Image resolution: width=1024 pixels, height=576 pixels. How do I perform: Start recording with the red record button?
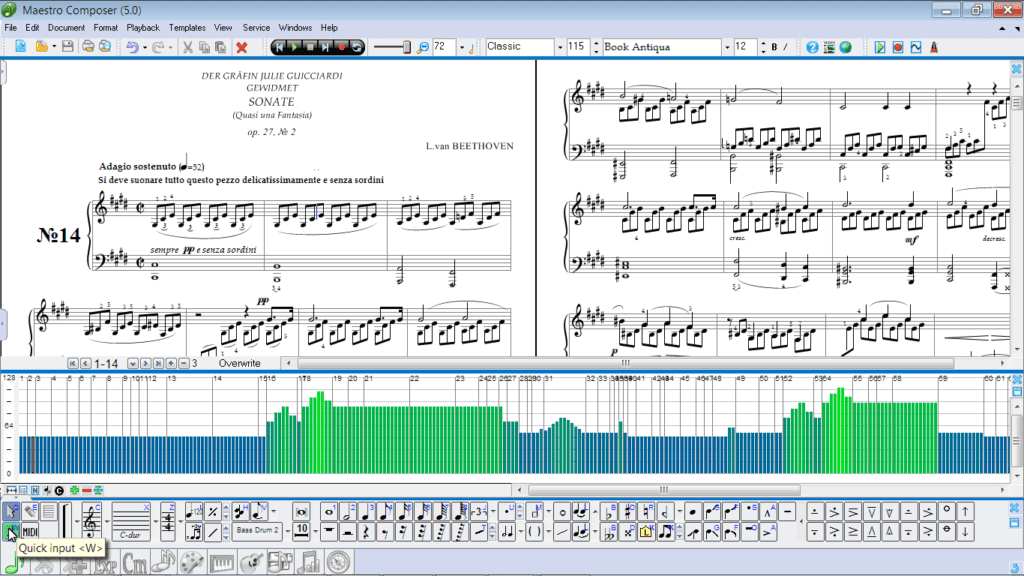341,47
